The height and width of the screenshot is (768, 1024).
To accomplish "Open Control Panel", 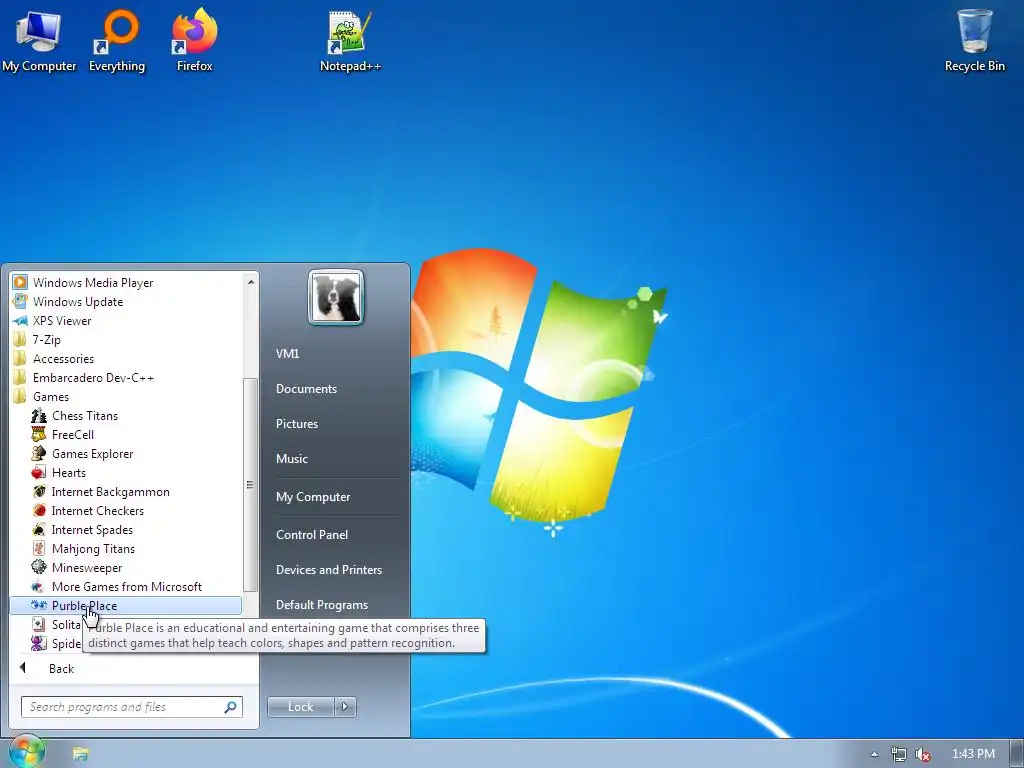I will click(x=312, y=534).
